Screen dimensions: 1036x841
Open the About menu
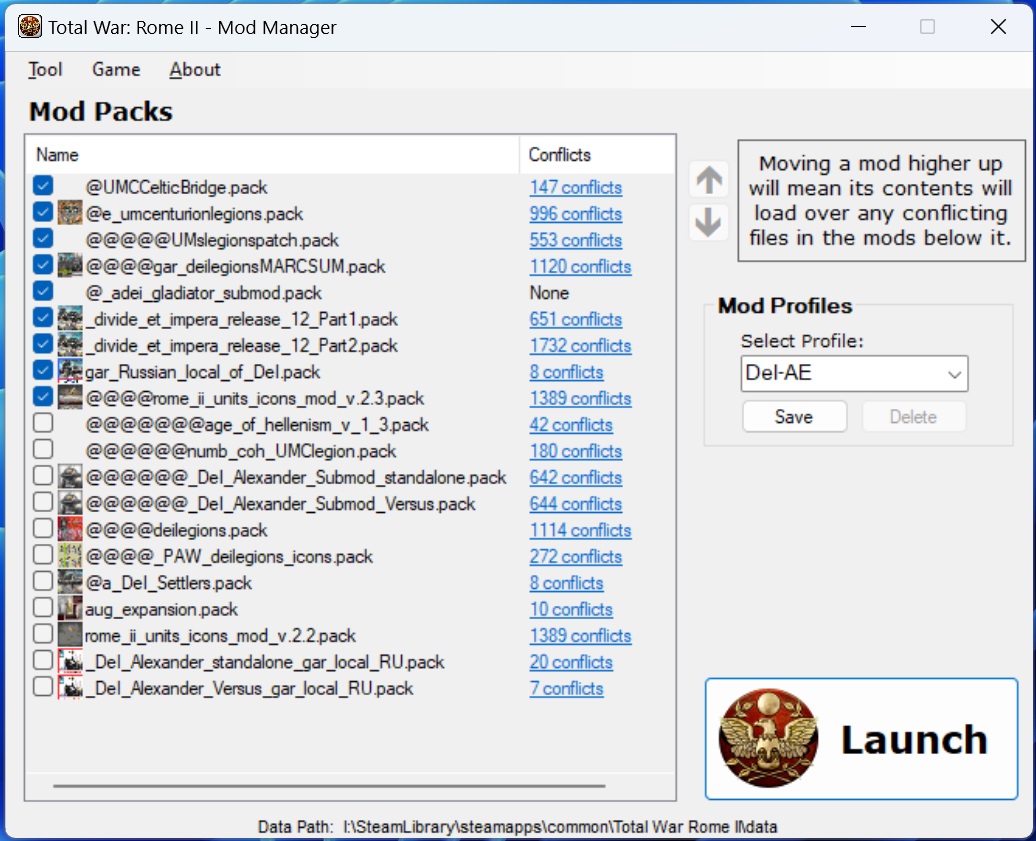pyautogui.click(x=195, y=69)
